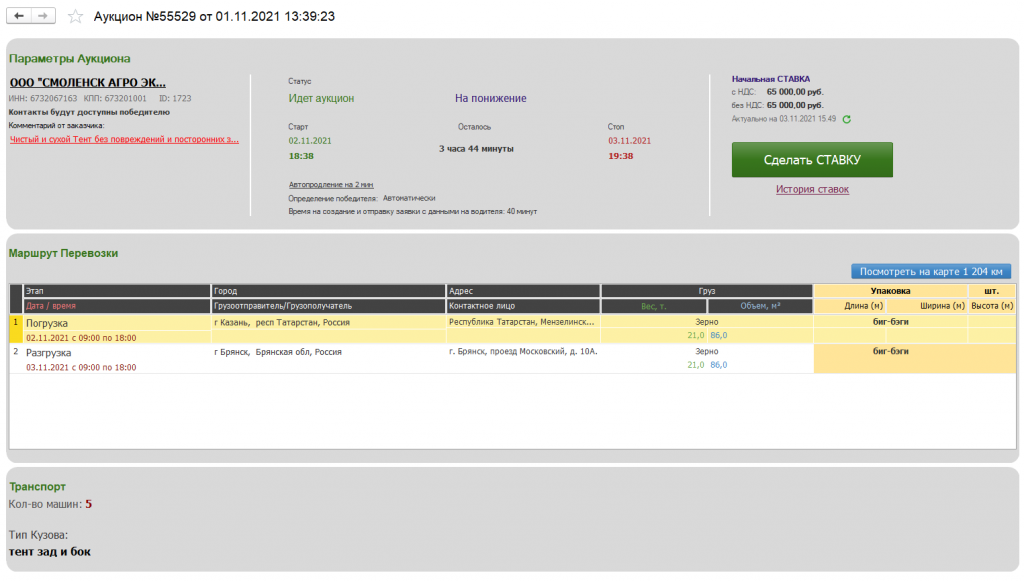Viewport: 1024px width, 581px height.
Task: Click the Адрес column header
Action: click(x=522, y=291)
